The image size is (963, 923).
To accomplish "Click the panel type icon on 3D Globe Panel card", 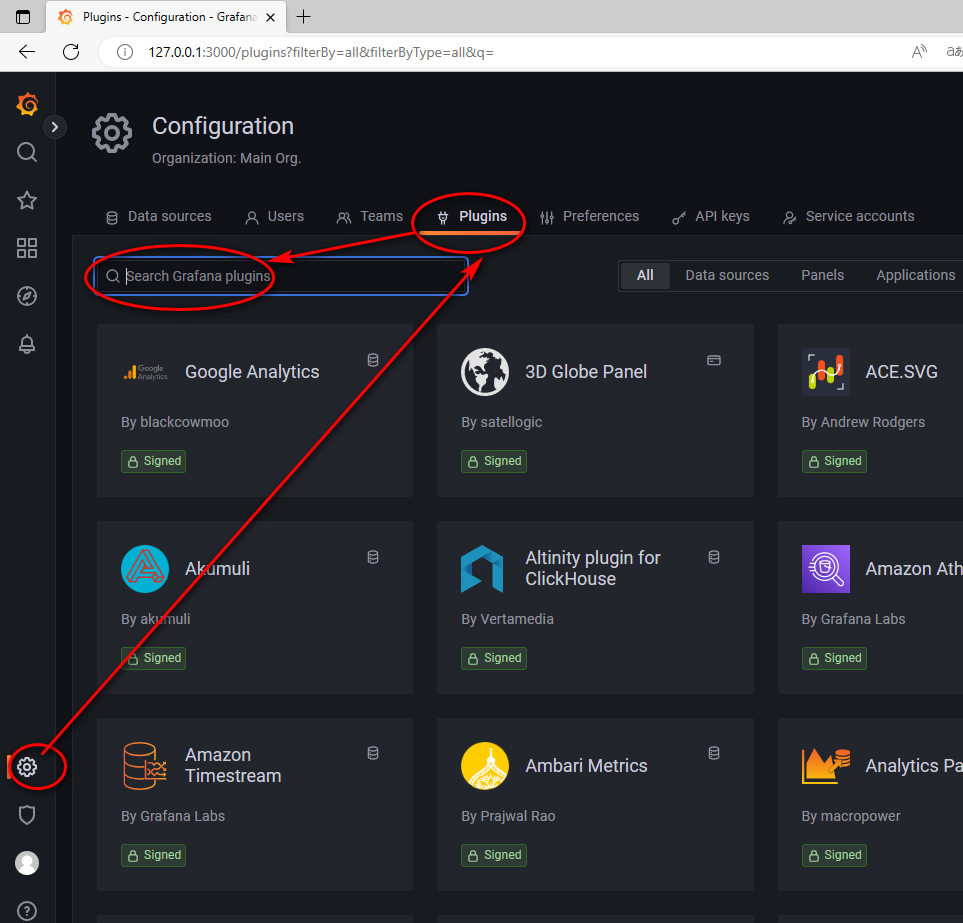I will coord(714,360).
